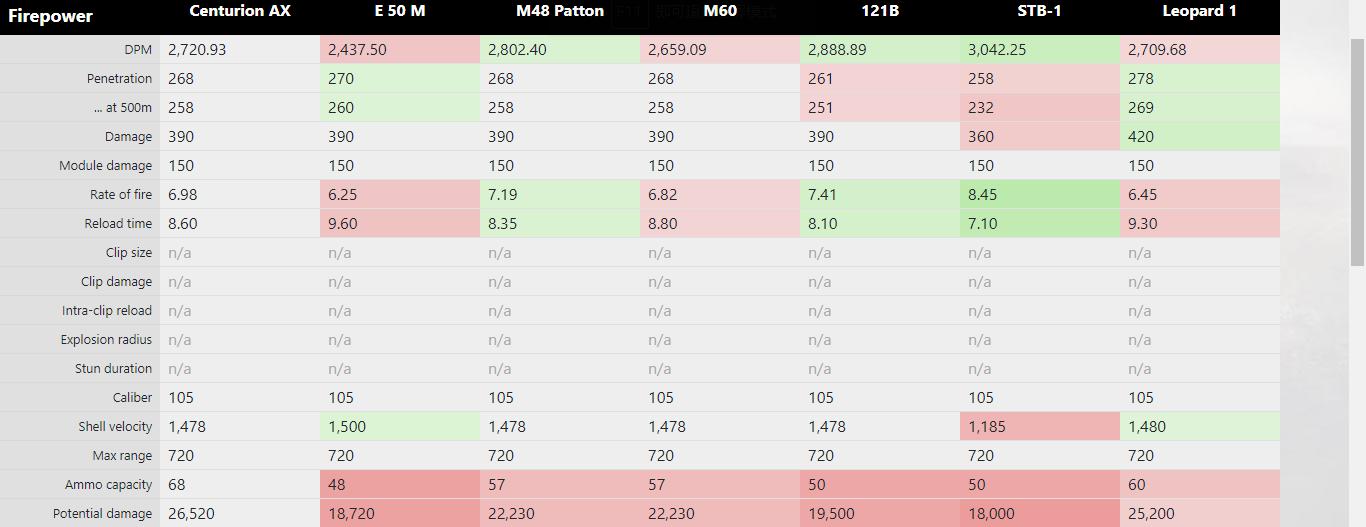The width and height of the screenshot is (1366, 527).
Task: Open the Leopard 1 column header
Action: [x=1199, y=12]
